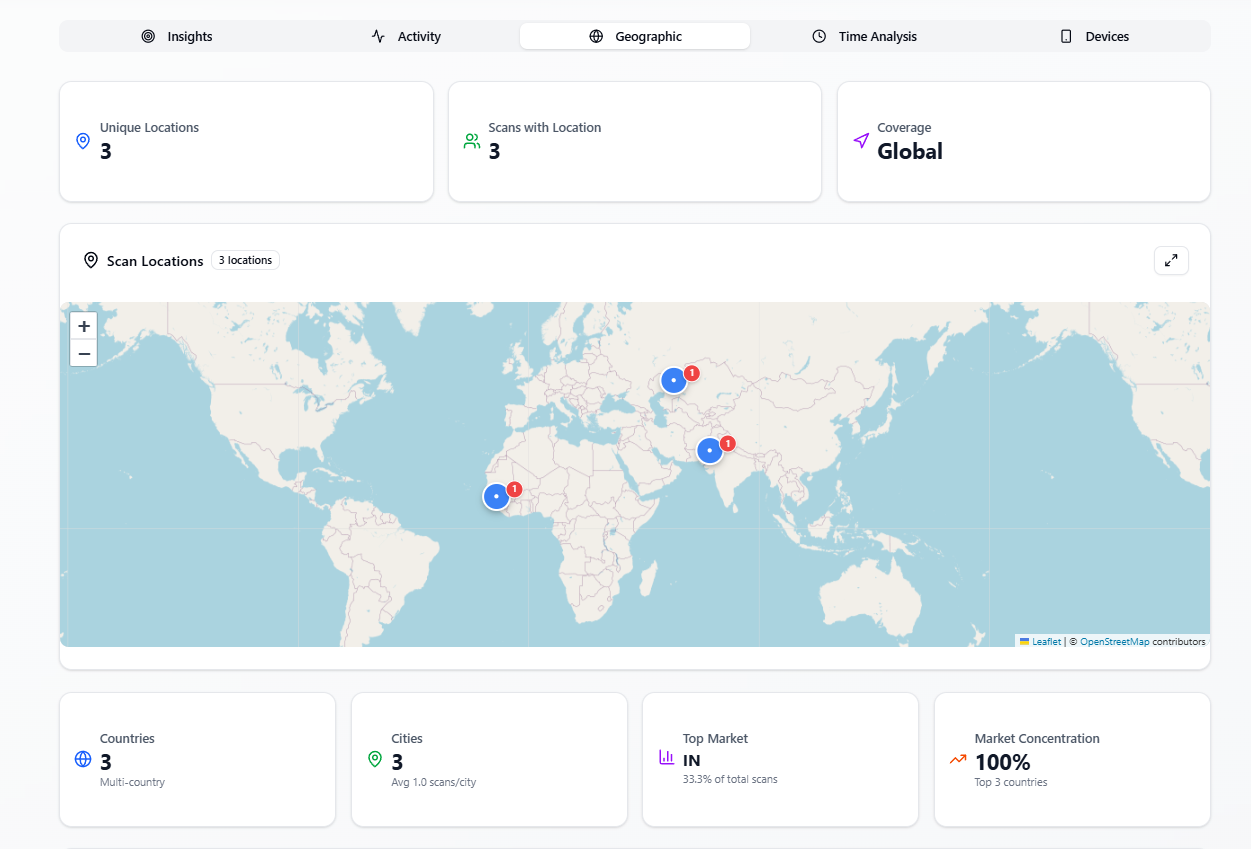Open the OpenStreetMap link
The height and width of the screenshot is (849, 1251).
tap(1115, 642)
